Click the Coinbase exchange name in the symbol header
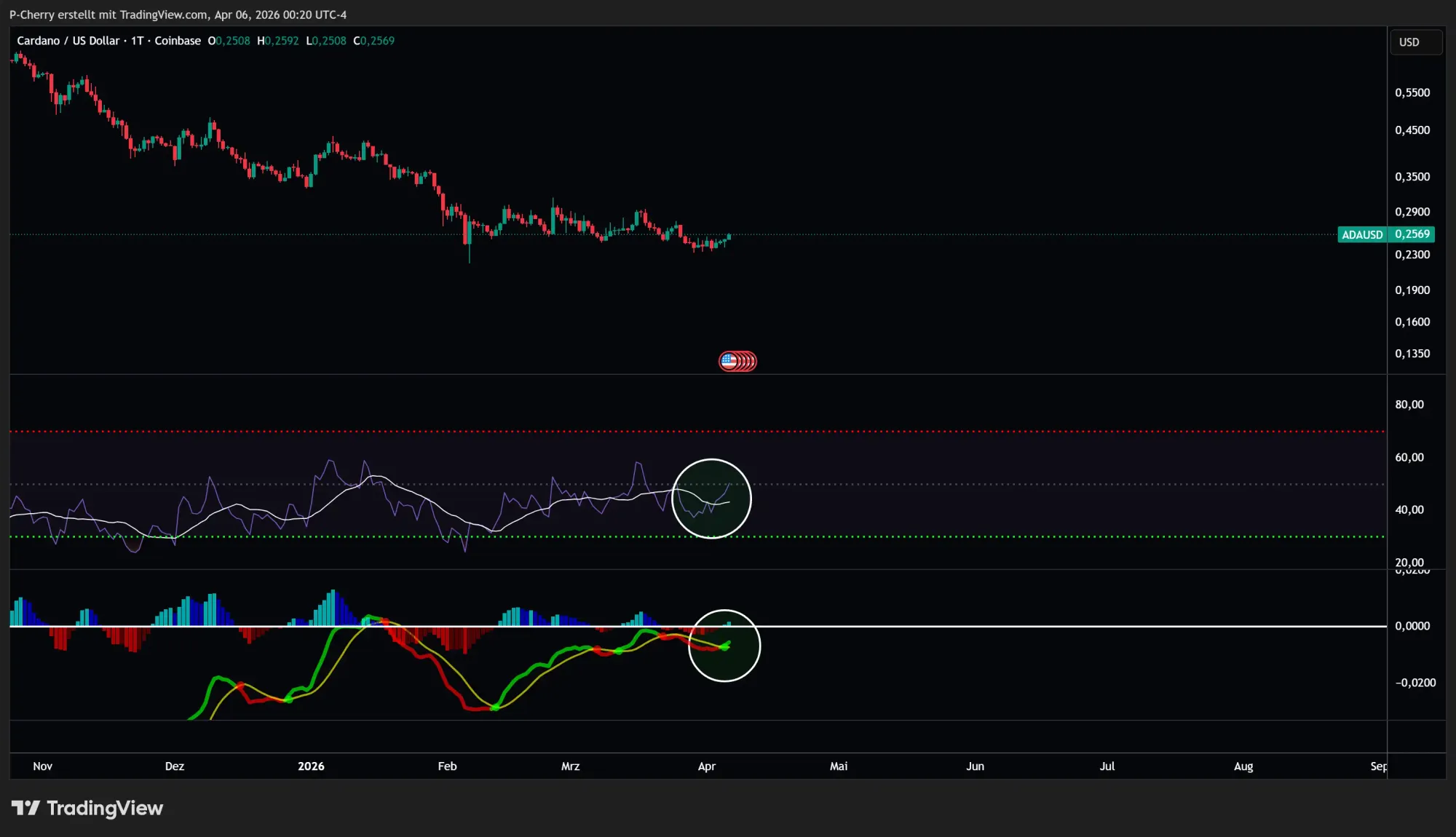Screen dimensions: 1456x837 (177, 41)
